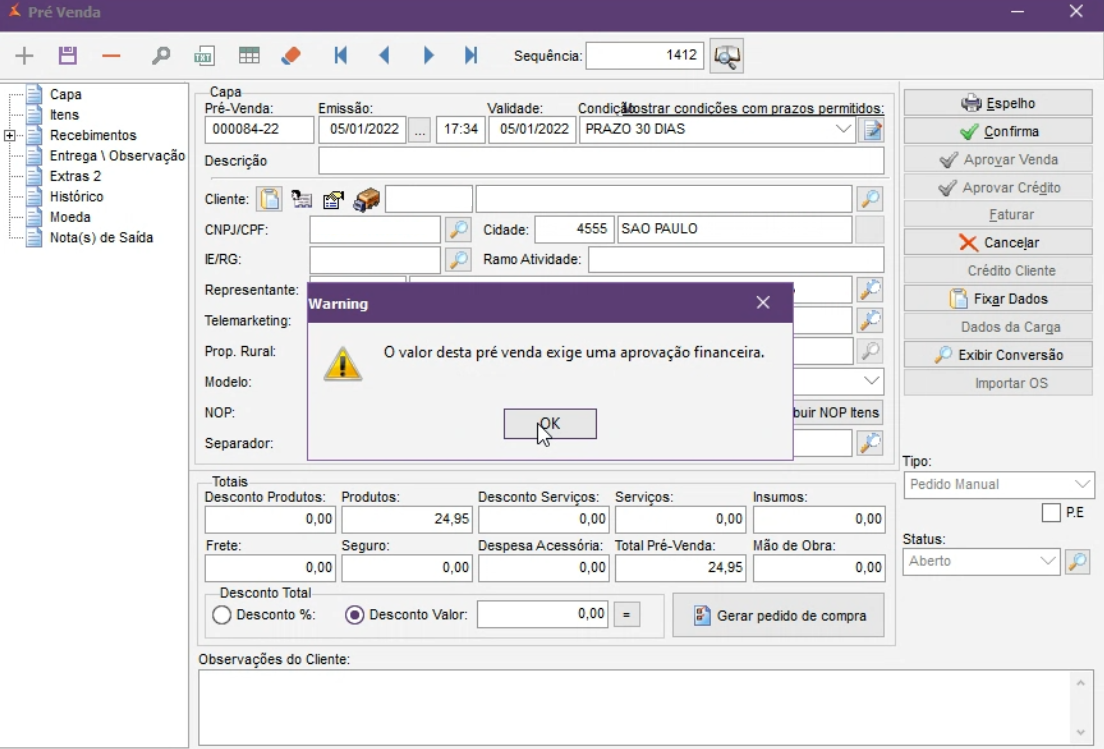Click the grid table toolbar icon

pos(249,56)
